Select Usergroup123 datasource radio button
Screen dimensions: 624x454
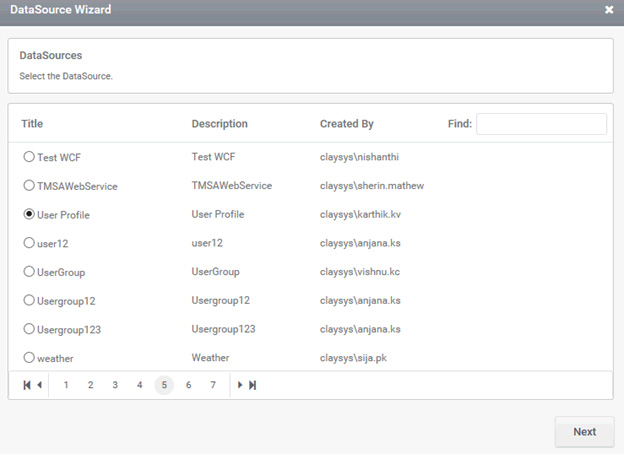click(x=29, y=329)
